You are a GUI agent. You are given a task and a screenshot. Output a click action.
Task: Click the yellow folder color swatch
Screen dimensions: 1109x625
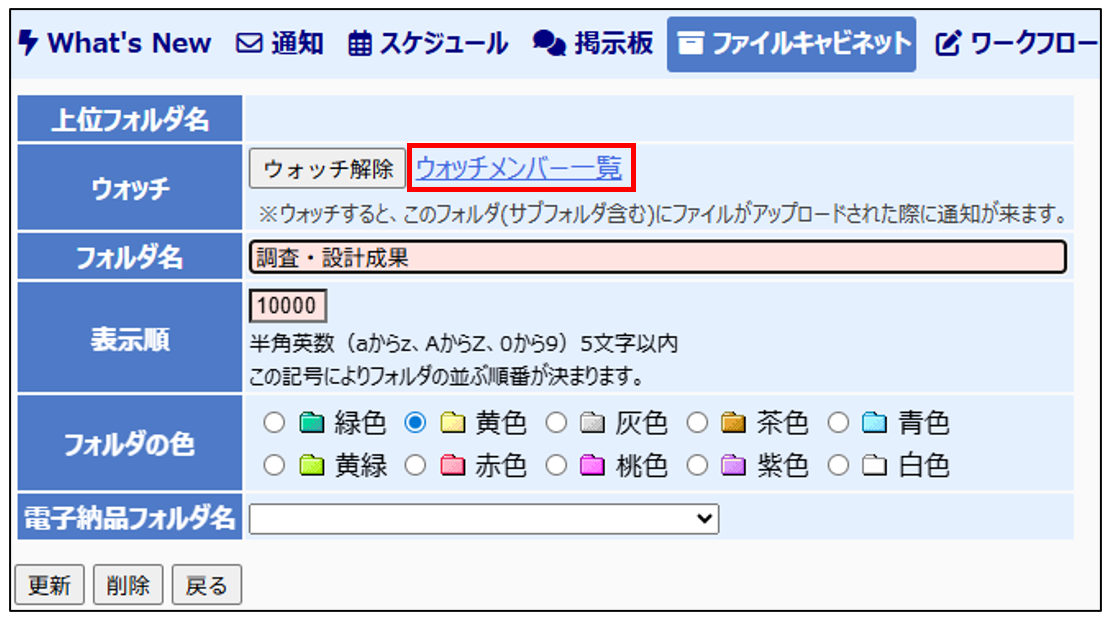pos(452,424)
